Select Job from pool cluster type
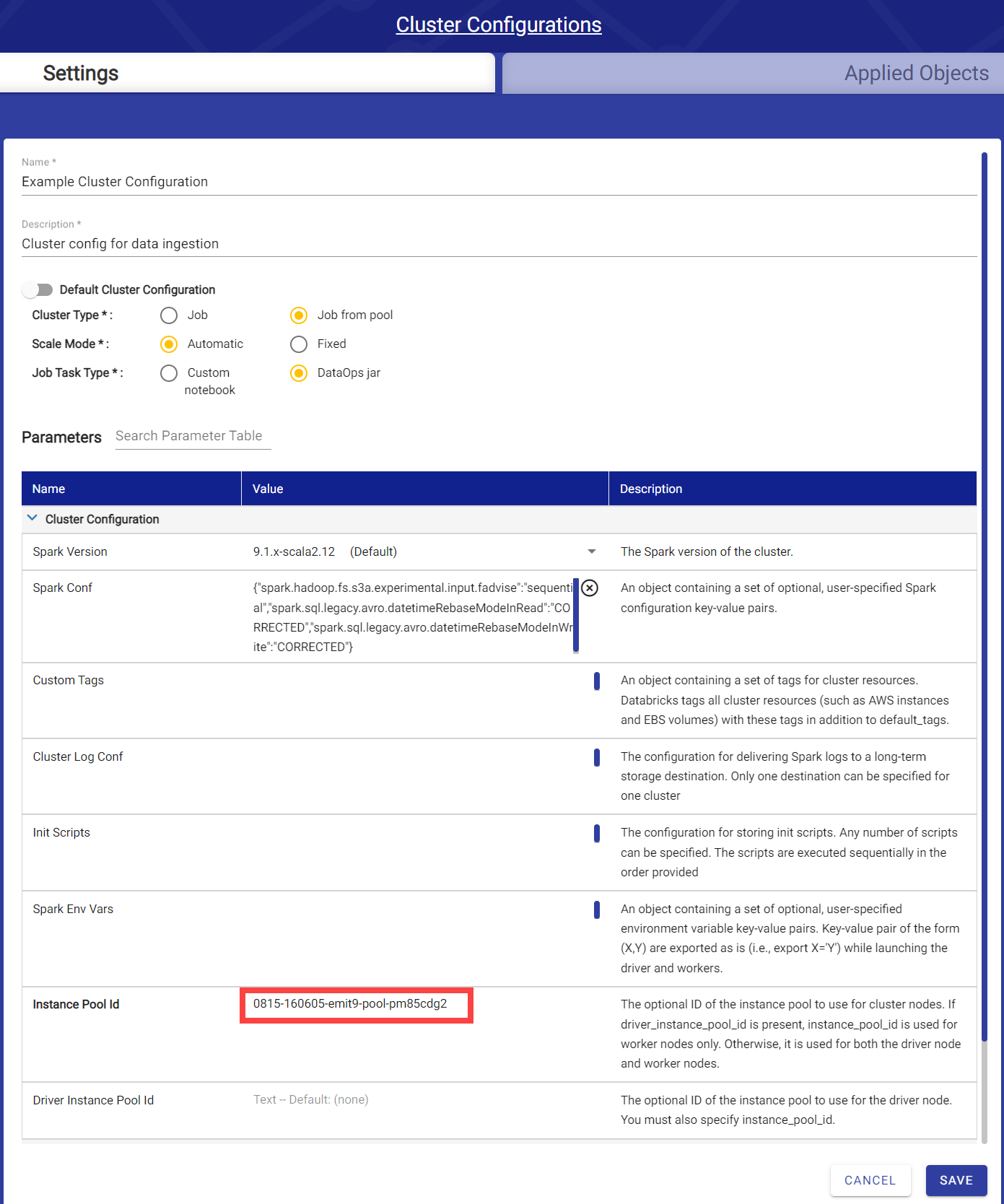The height and width of the screenshot is (1204, 1004). click(299, 315)
